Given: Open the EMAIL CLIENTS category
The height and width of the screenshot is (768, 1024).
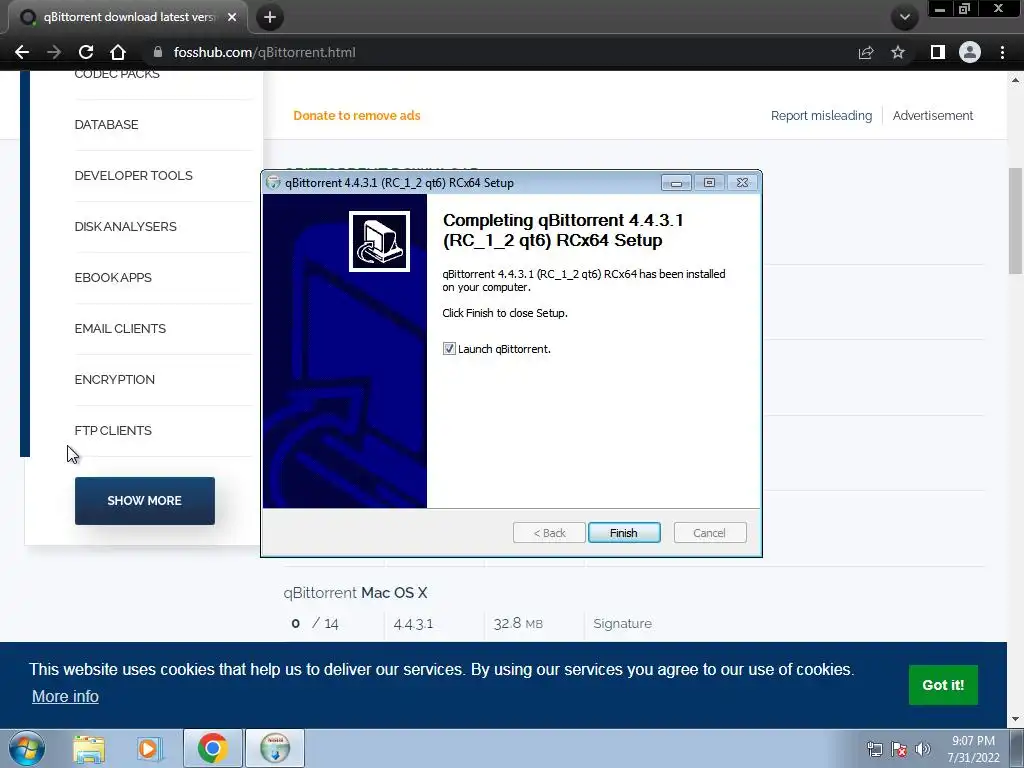Looking at the screenshot, I should pyautogui.click(x=120, y=328).
